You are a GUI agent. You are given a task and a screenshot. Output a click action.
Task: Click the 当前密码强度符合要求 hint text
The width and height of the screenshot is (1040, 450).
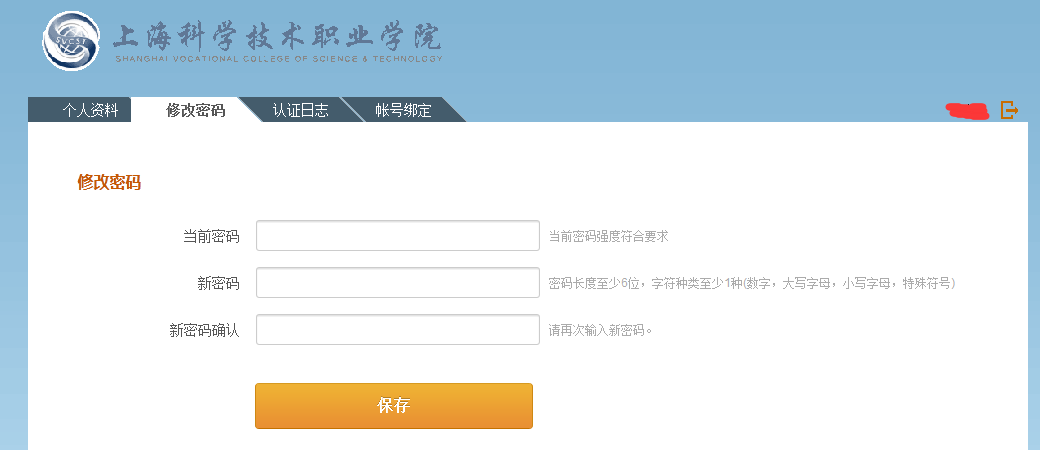tap(608, 237)
